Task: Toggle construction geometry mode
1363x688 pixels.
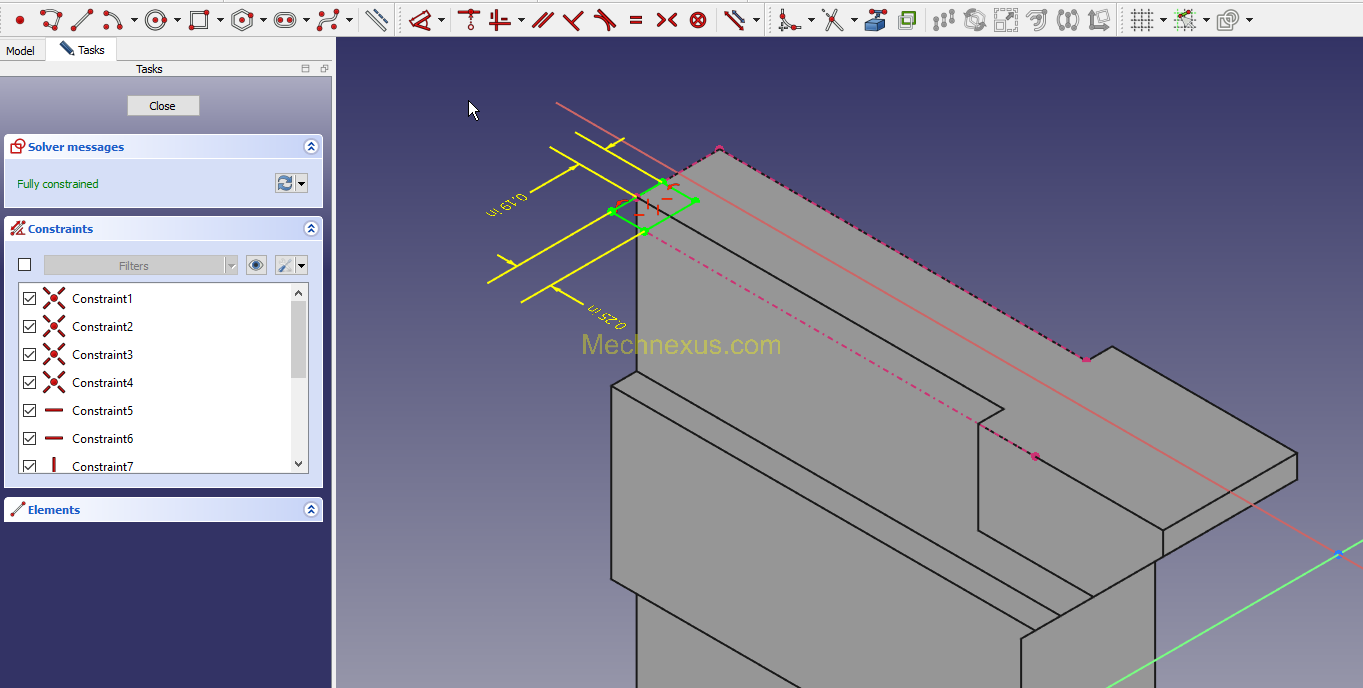Action: coord(376,19)
